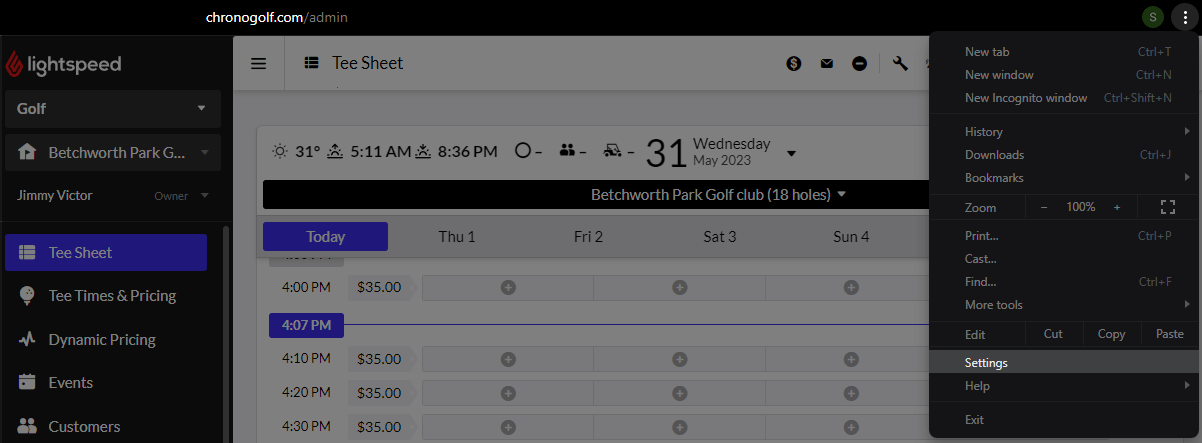Switch to the Thu 1 day tab
Screen dimensions: 1202x443
click(457, 237)
